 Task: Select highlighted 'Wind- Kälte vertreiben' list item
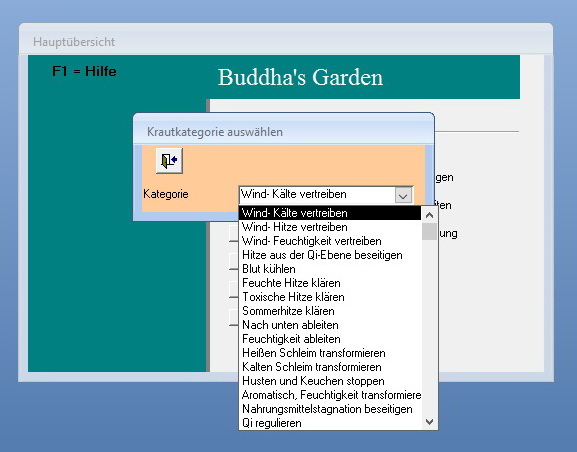(330, 213)
